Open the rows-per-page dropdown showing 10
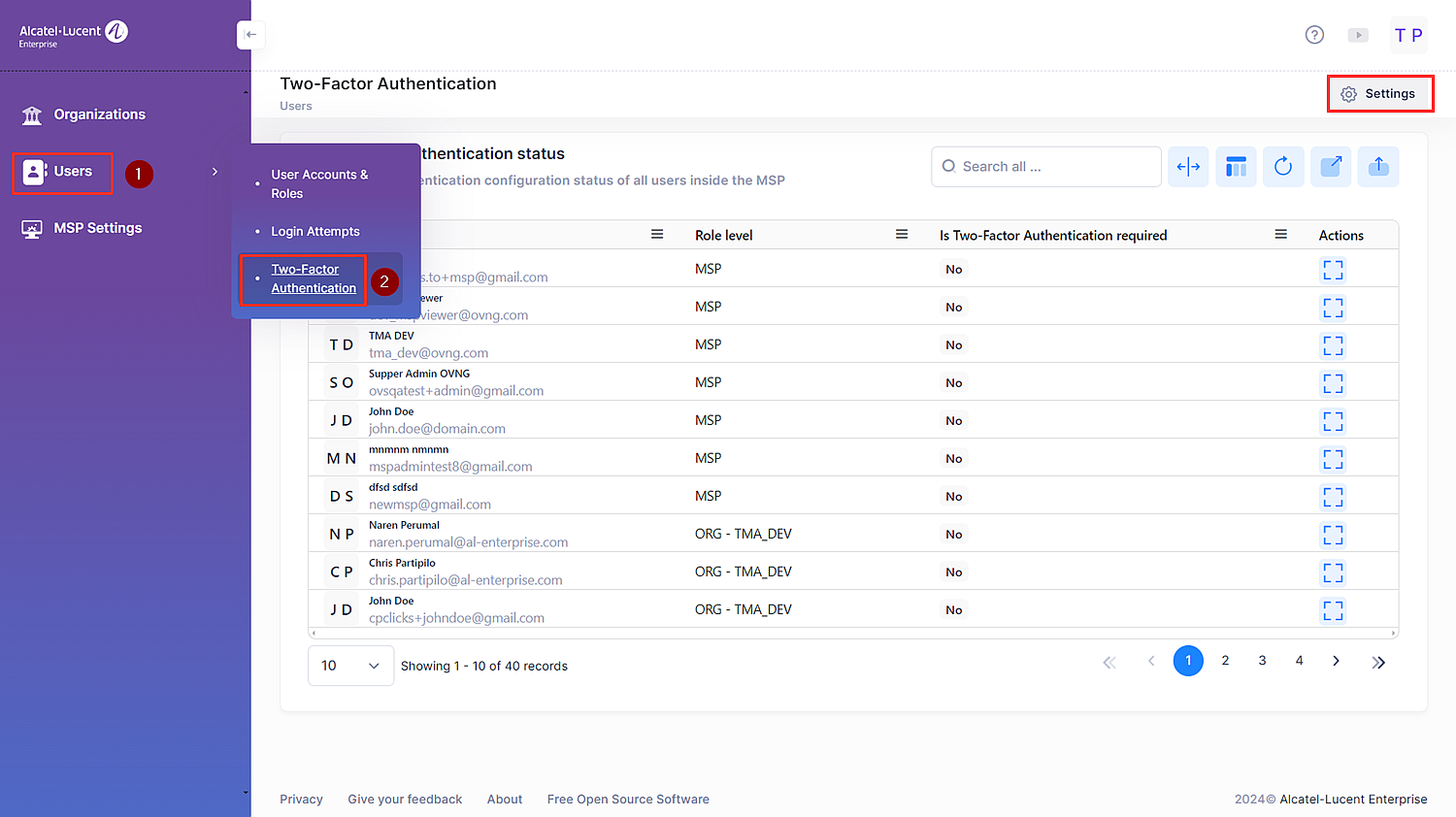 click(x=350, y=666)
